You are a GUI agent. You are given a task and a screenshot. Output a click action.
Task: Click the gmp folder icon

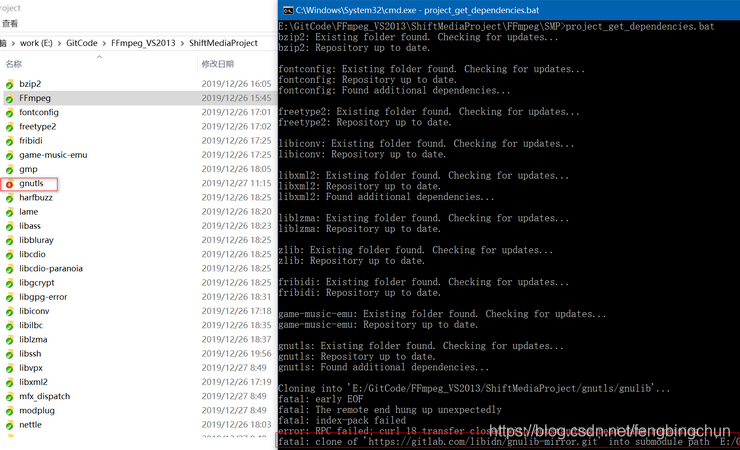pyautogui.click(x=9, y=169)
